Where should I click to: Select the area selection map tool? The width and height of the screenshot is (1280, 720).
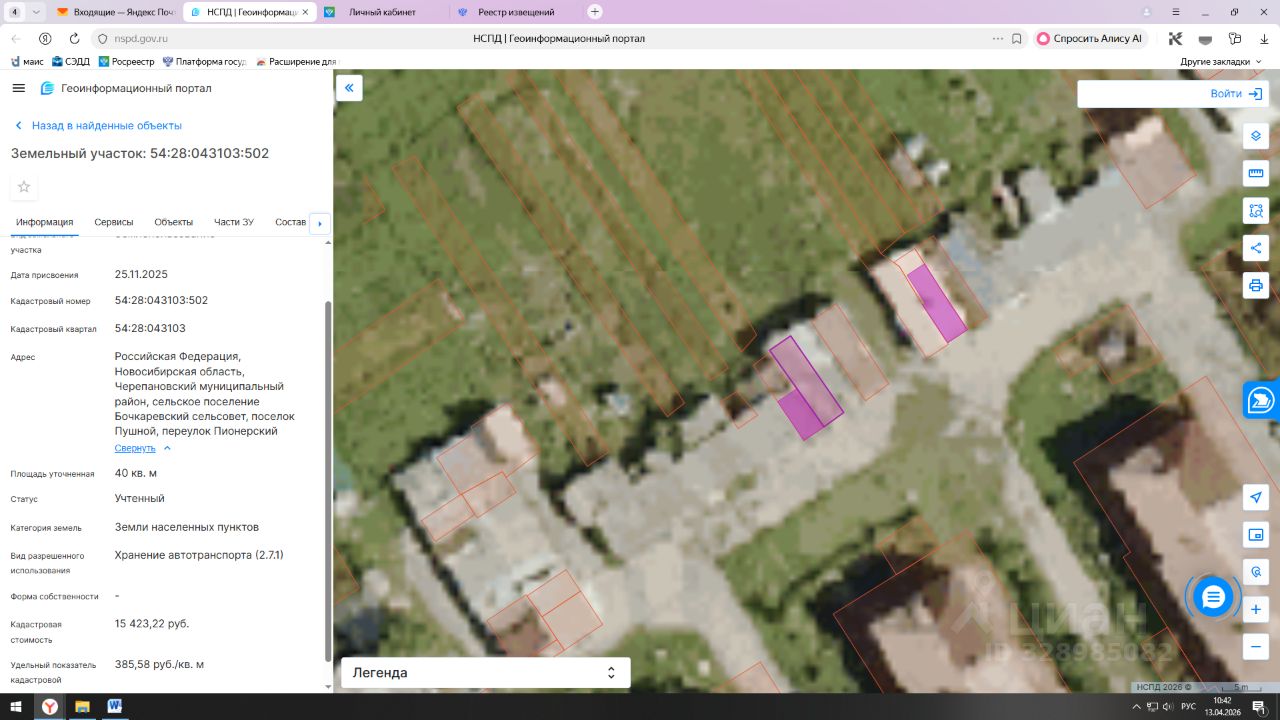pos(1256,211)
